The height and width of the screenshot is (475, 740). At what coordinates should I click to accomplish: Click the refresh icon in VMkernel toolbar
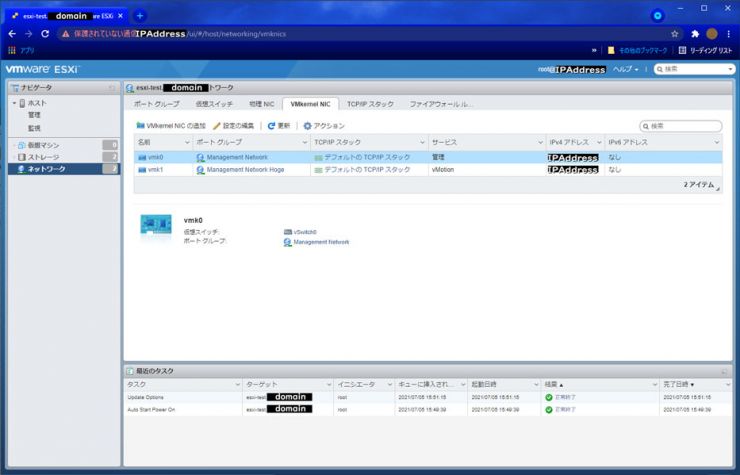tap(271, 126)
